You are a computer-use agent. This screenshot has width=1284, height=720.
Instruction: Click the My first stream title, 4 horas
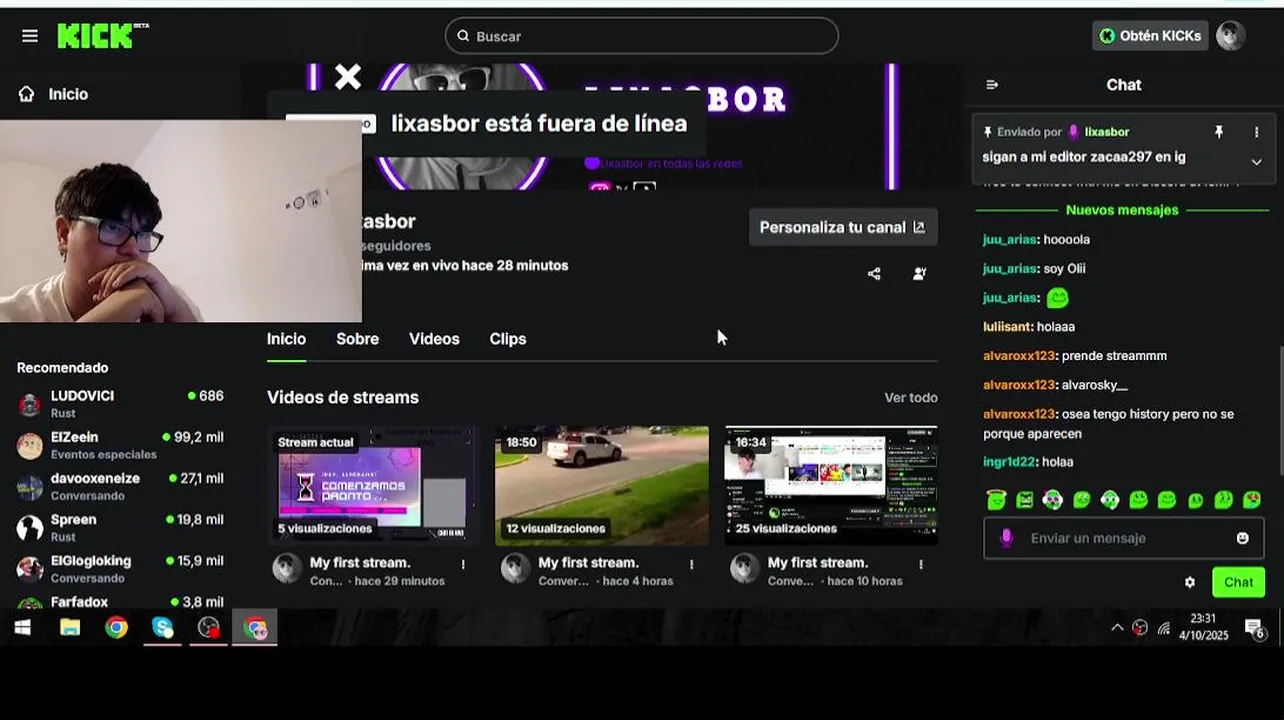click(x=588, y=563)
